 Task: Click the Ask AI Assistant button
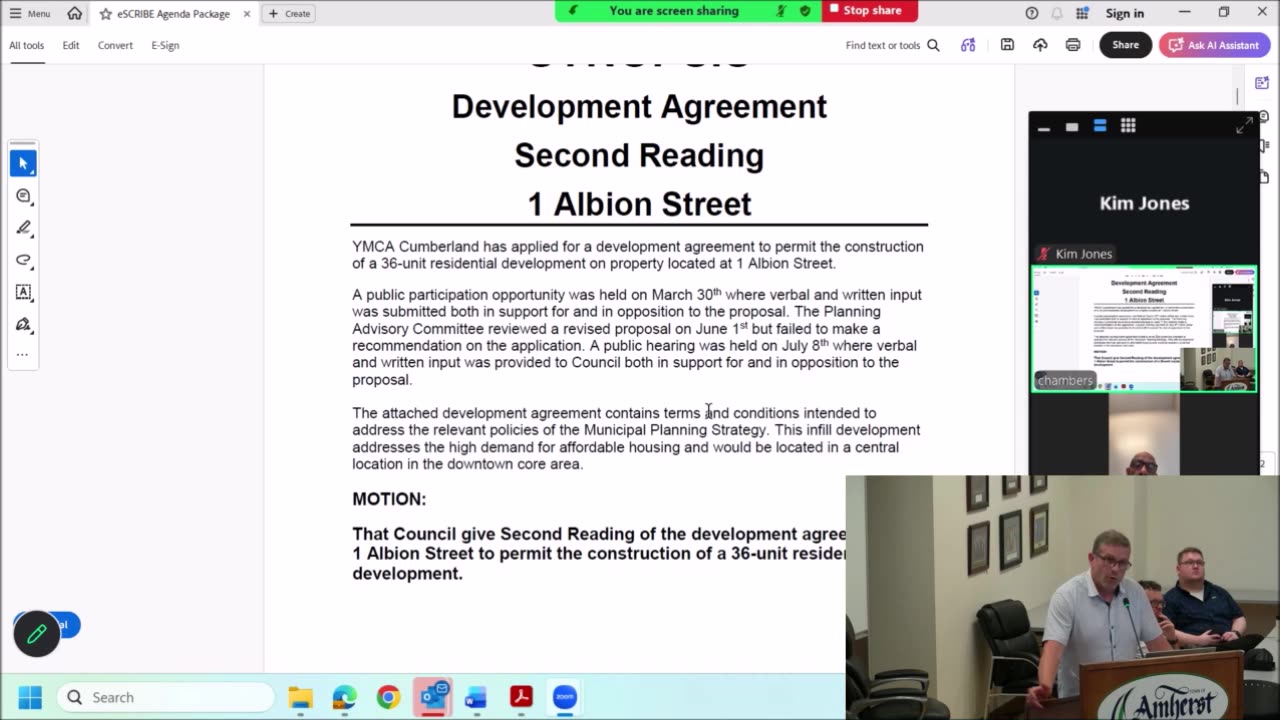click(1214, 45)
